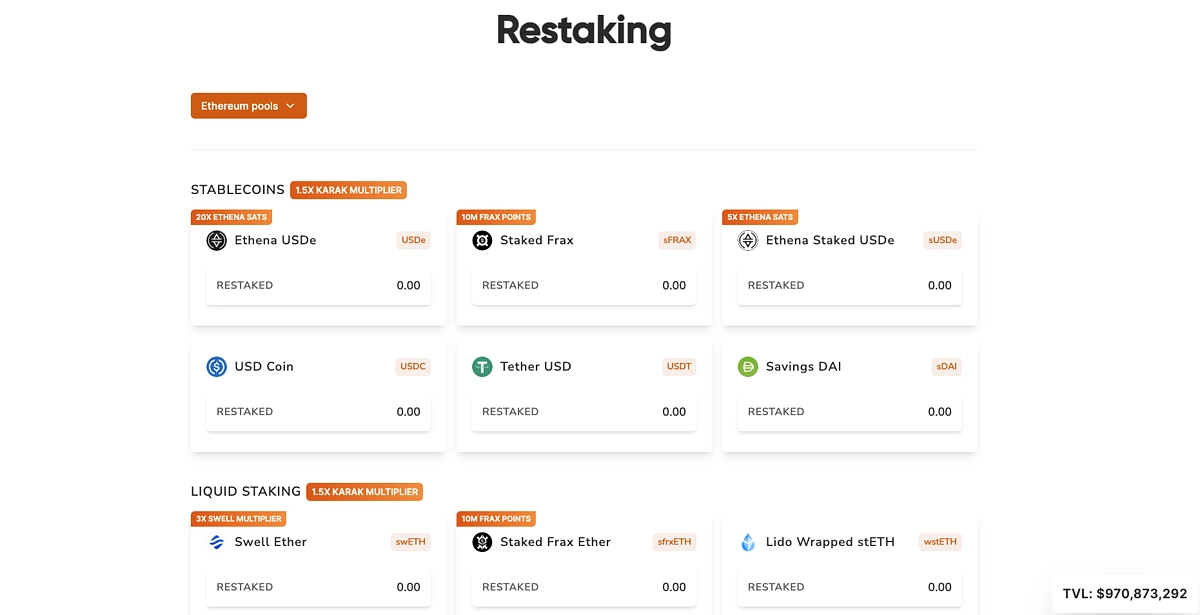Click the RESTAKED row in Tether USD card

click(x=584, y=412)
